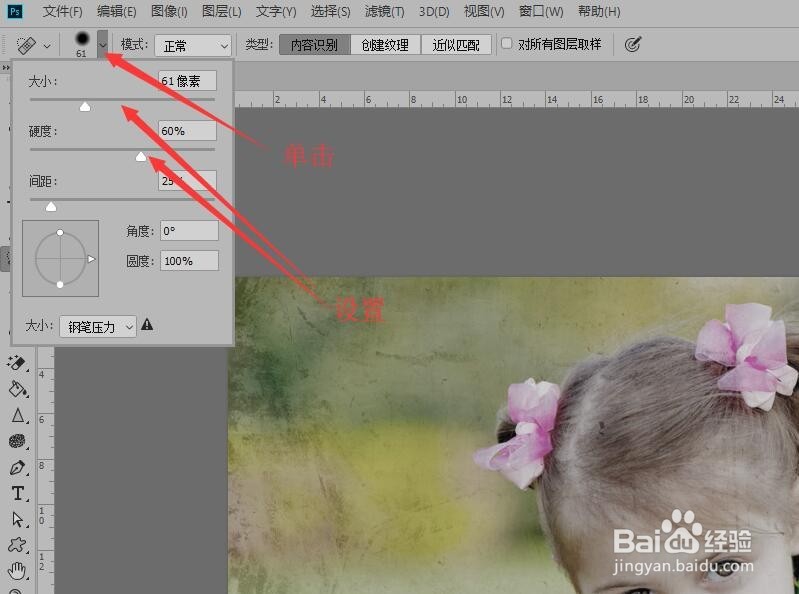Viewport: 799px width, 594px height.
Task: Click the 硬度 hardness value field
Action: point(188,130)
